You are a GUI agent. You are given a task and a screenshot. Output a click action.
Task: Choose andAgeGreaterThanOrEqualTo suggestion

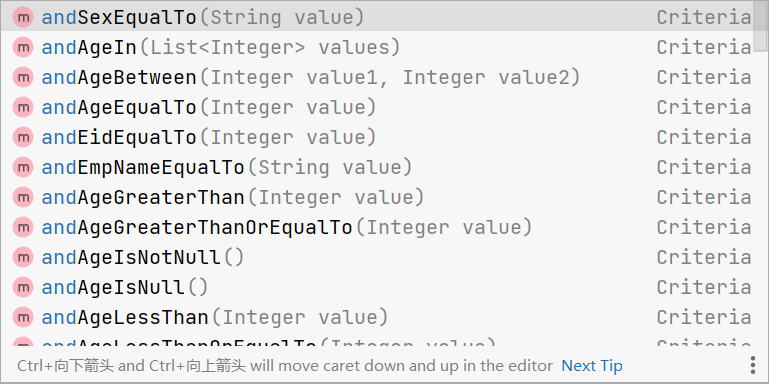point(377,228)
